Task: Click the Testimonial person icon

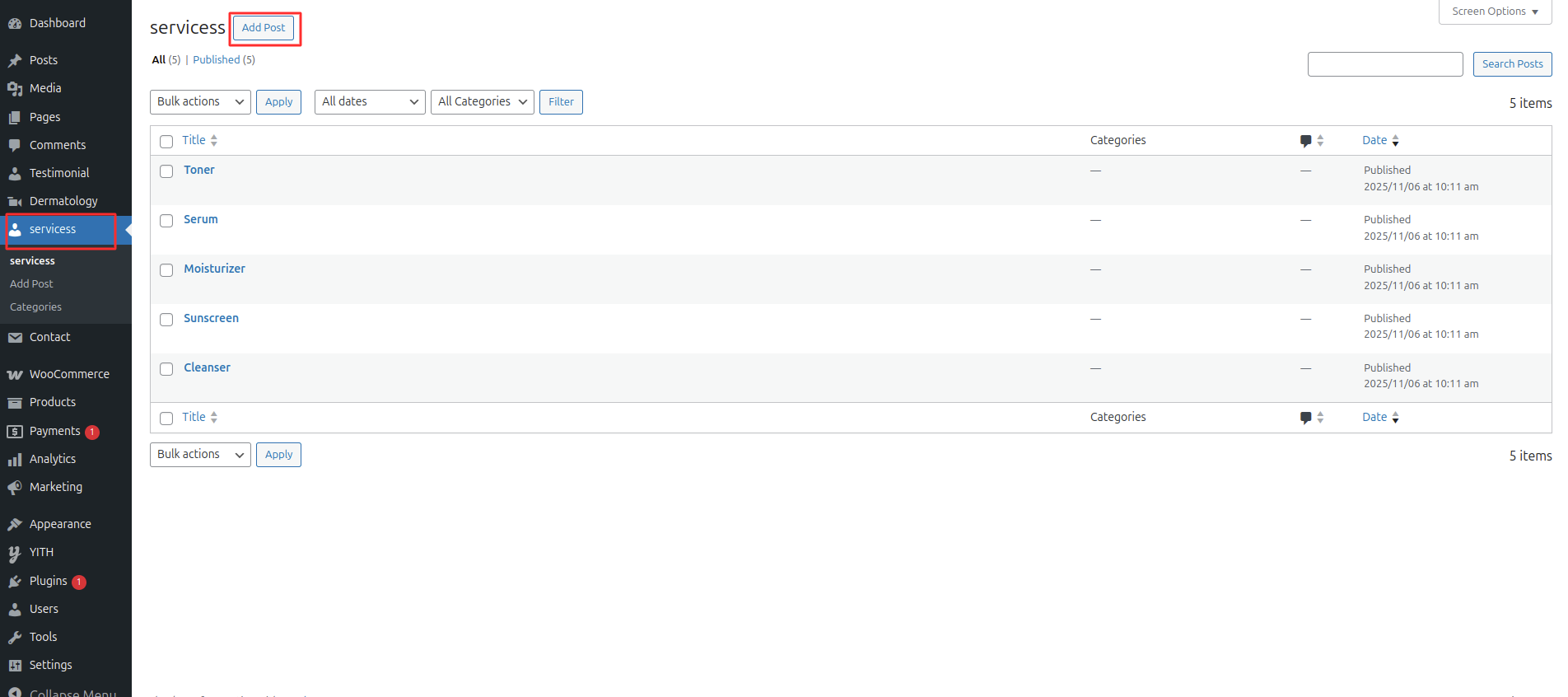Action: click(15, 173)
